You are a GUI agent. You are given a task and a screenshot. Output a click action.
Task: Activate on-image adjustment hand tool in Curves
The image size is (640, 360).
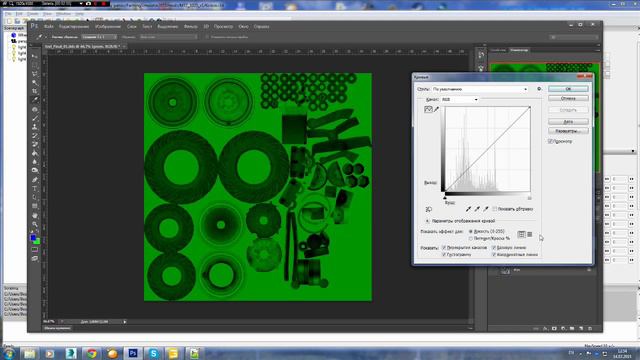(429, 209)
